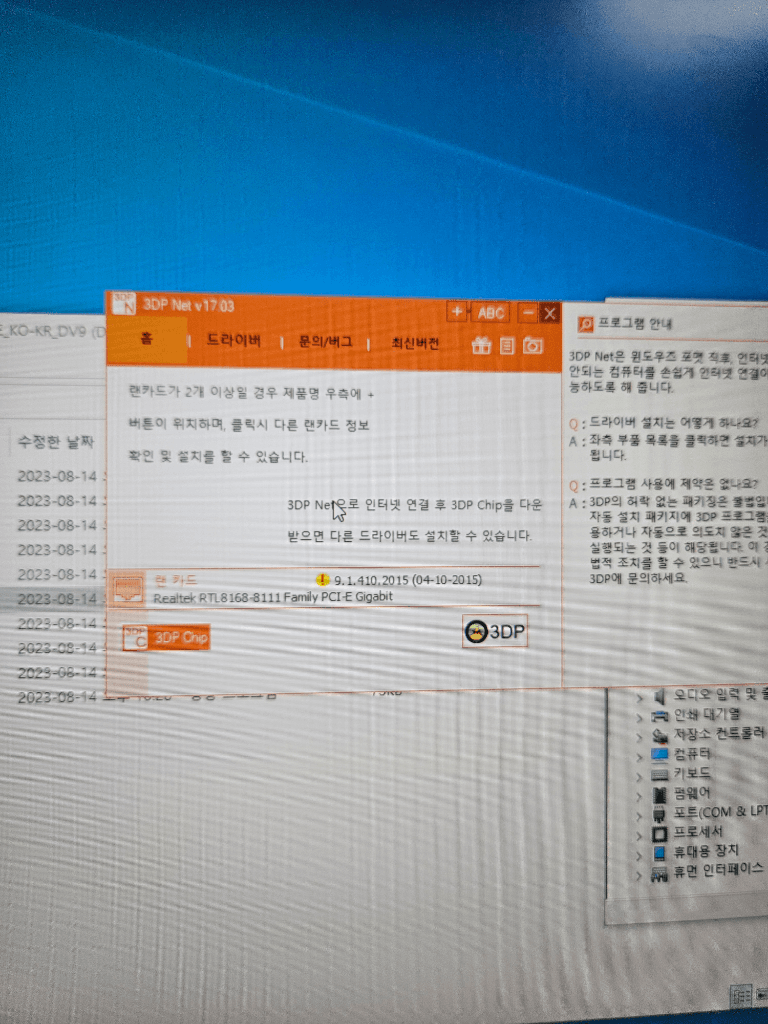The image size is (768, 1024).
Task: Expand 휴먼 인터페이스 node in Device Manager
Action: click(x=639, y=875)
